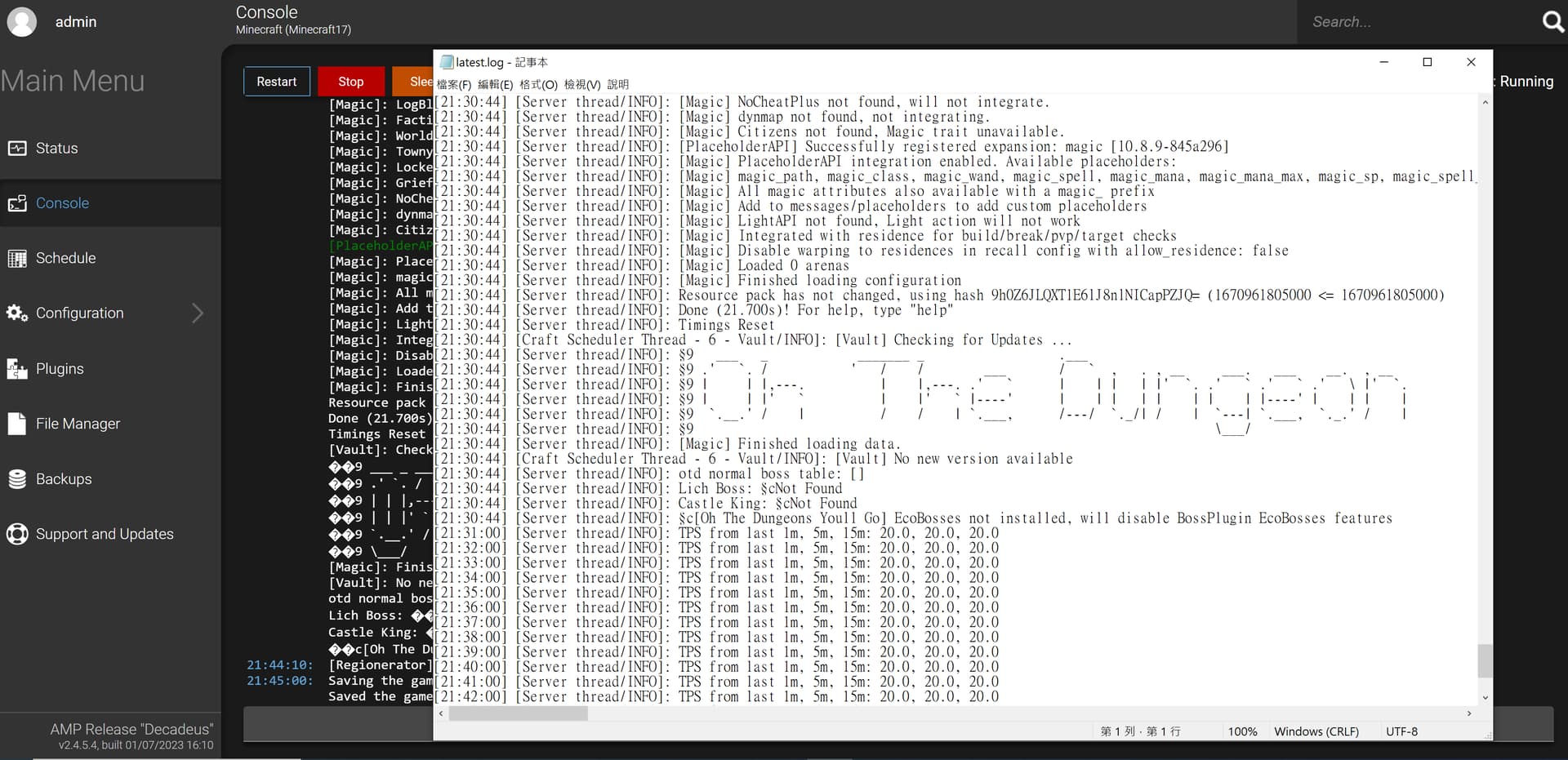Open the Status menu entry
Screen dimensions: 1568x760
pos(110,149)
